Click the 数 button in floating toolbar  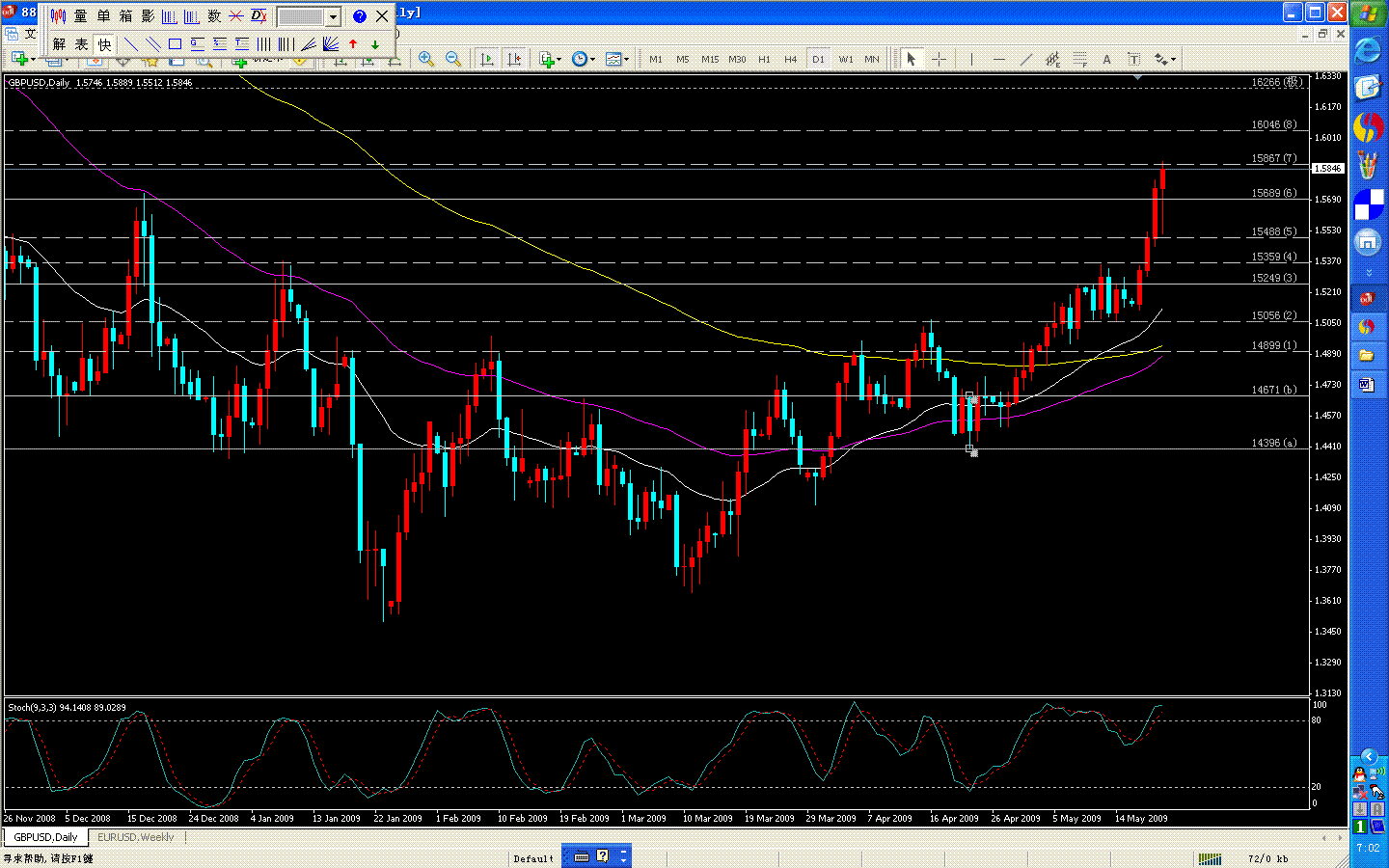click(x=214, y=16)
